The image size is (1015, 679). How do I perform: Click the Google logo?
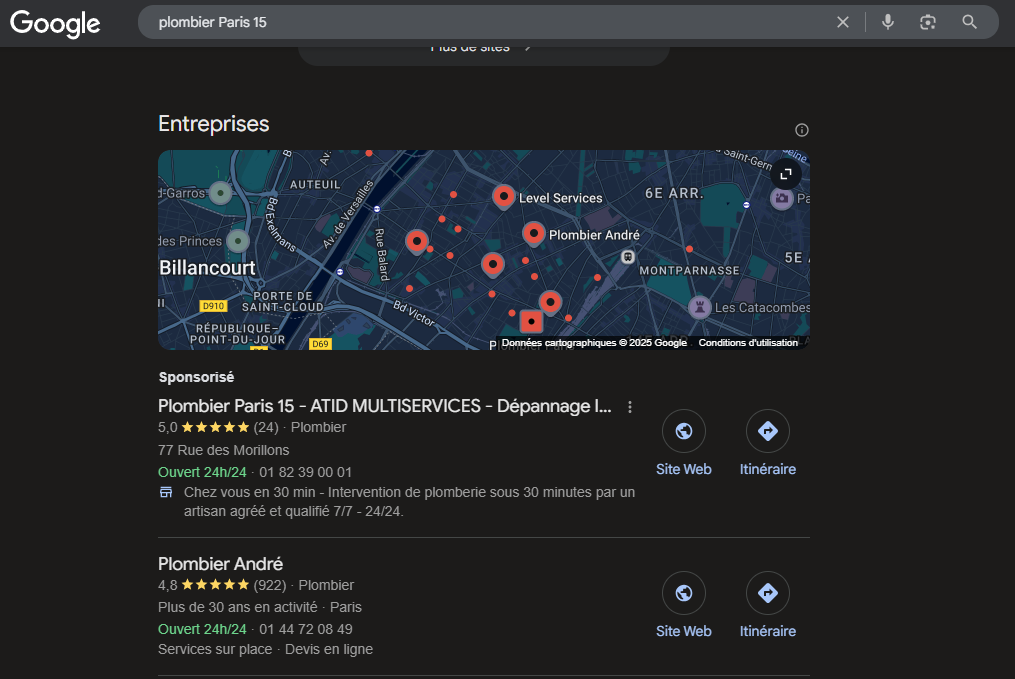coord(55,23)
